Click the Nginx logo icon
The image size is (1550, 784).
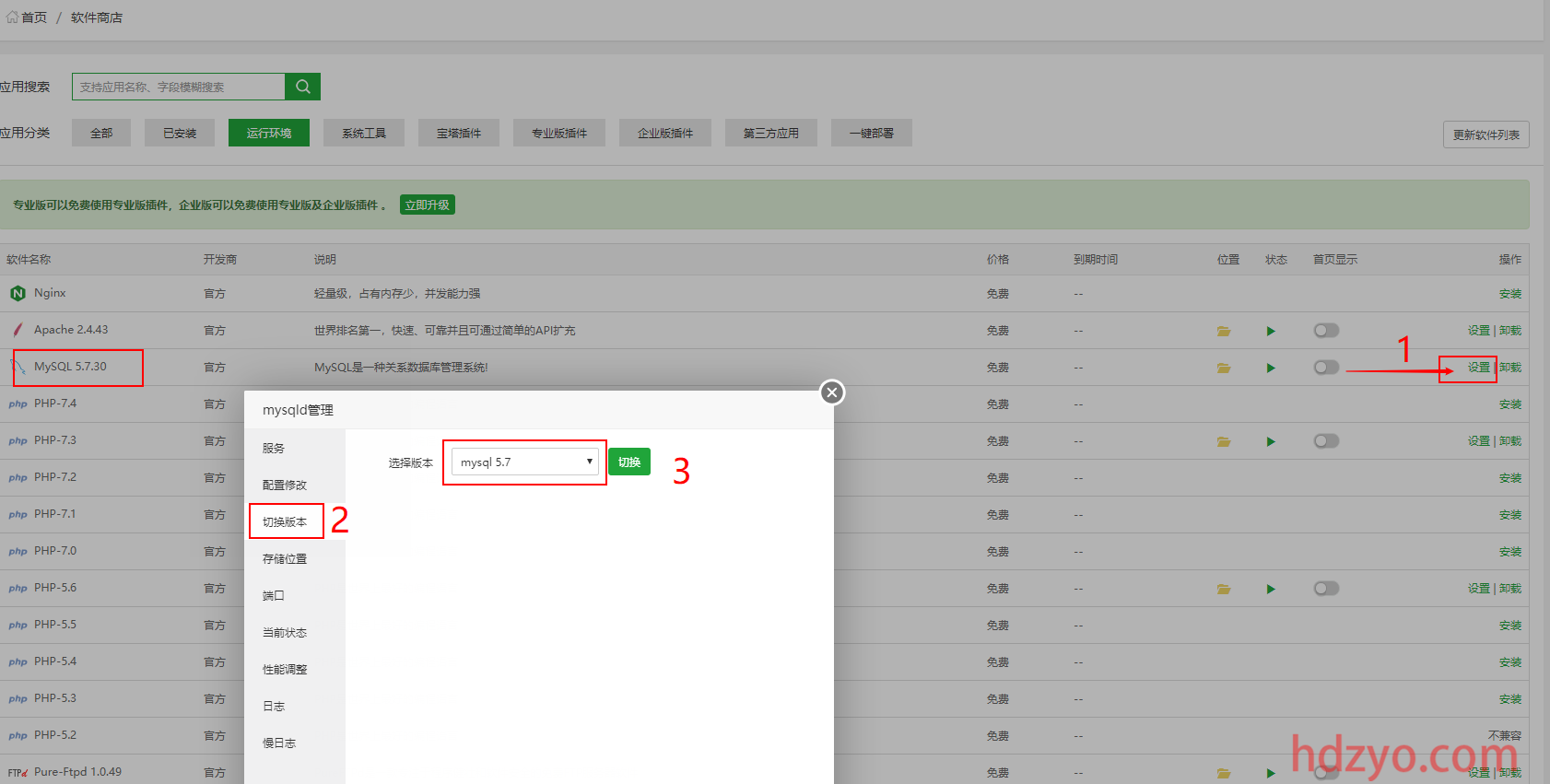tap(18, 293)
